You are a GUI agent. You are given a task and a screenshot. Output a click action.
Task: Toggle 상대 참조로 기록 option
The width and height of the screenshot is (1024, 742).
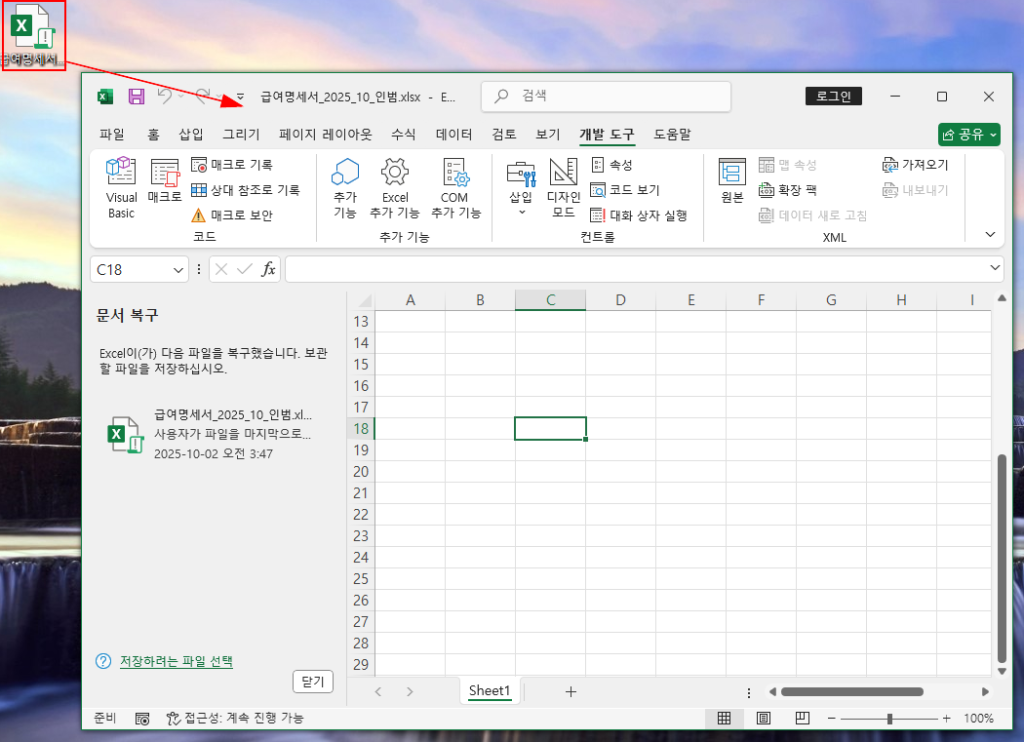pos(245,190)
